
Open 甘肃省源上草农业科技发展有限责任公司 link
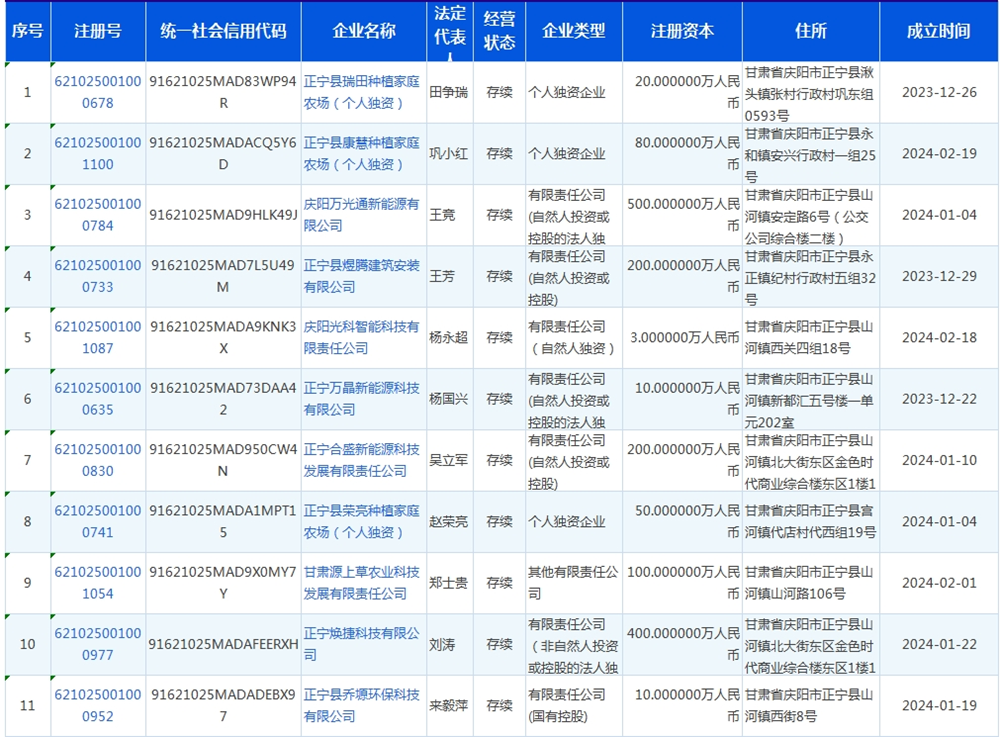[361, 582]
